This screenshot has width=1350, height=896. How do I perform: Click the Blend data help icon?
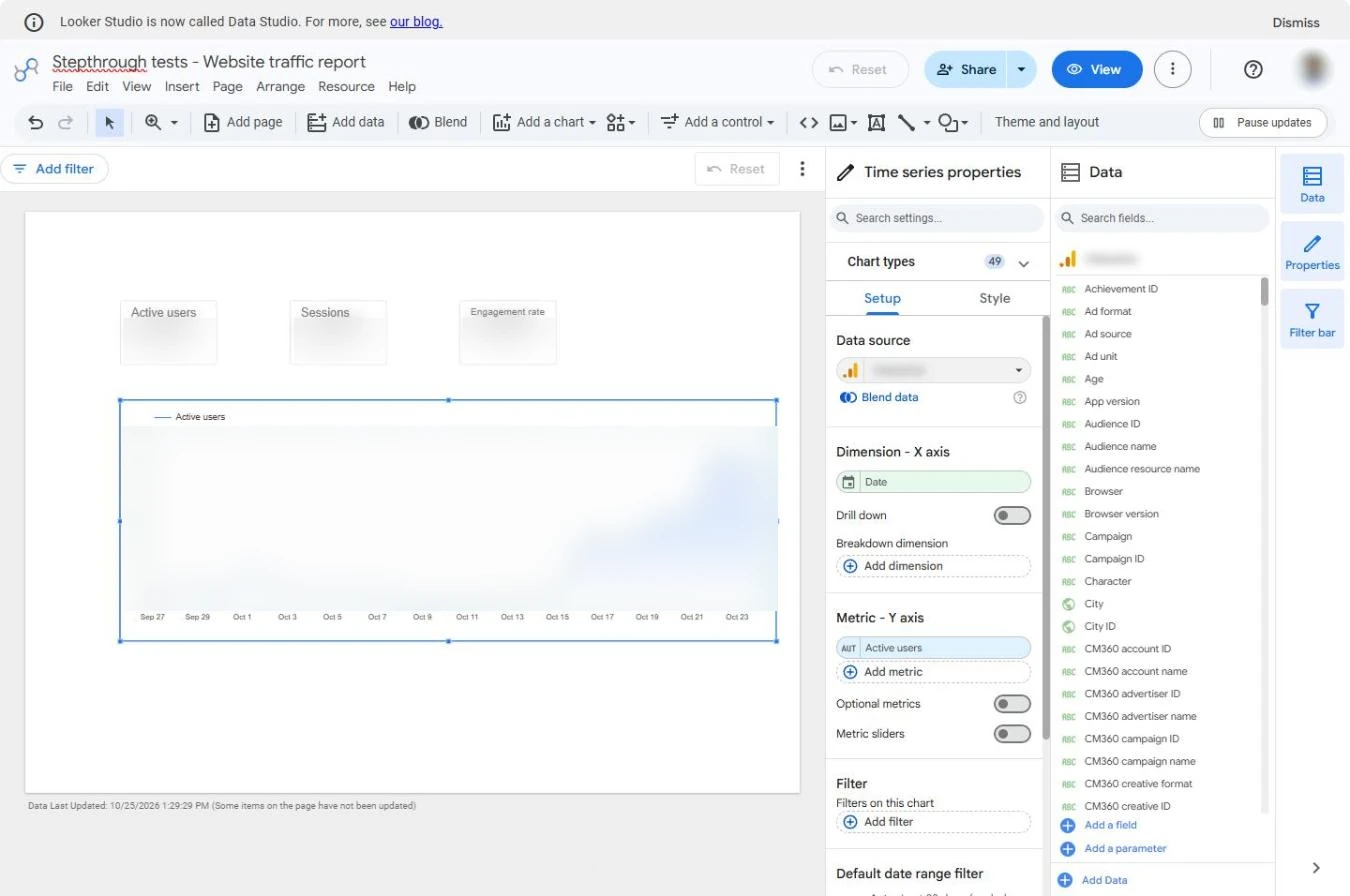point(1020,397)
